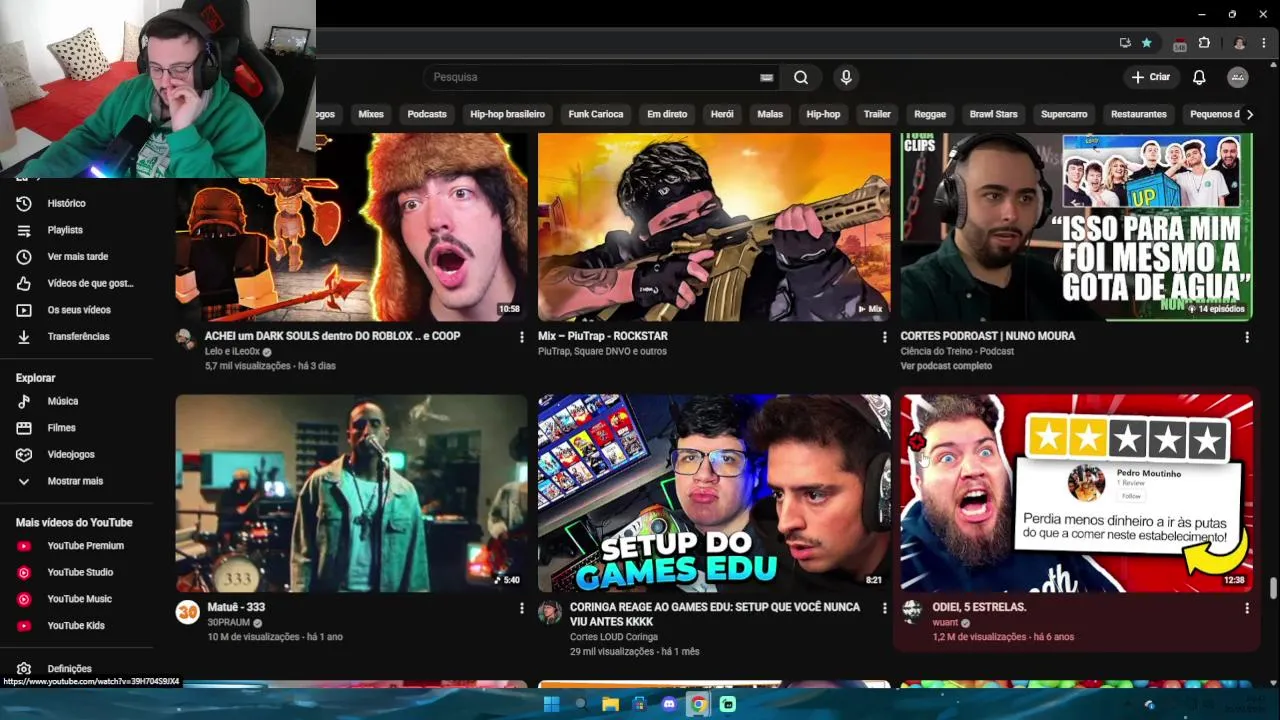
Task: Open the Chrome extensions puzzle icon
Action: [x=1204, y=43]
